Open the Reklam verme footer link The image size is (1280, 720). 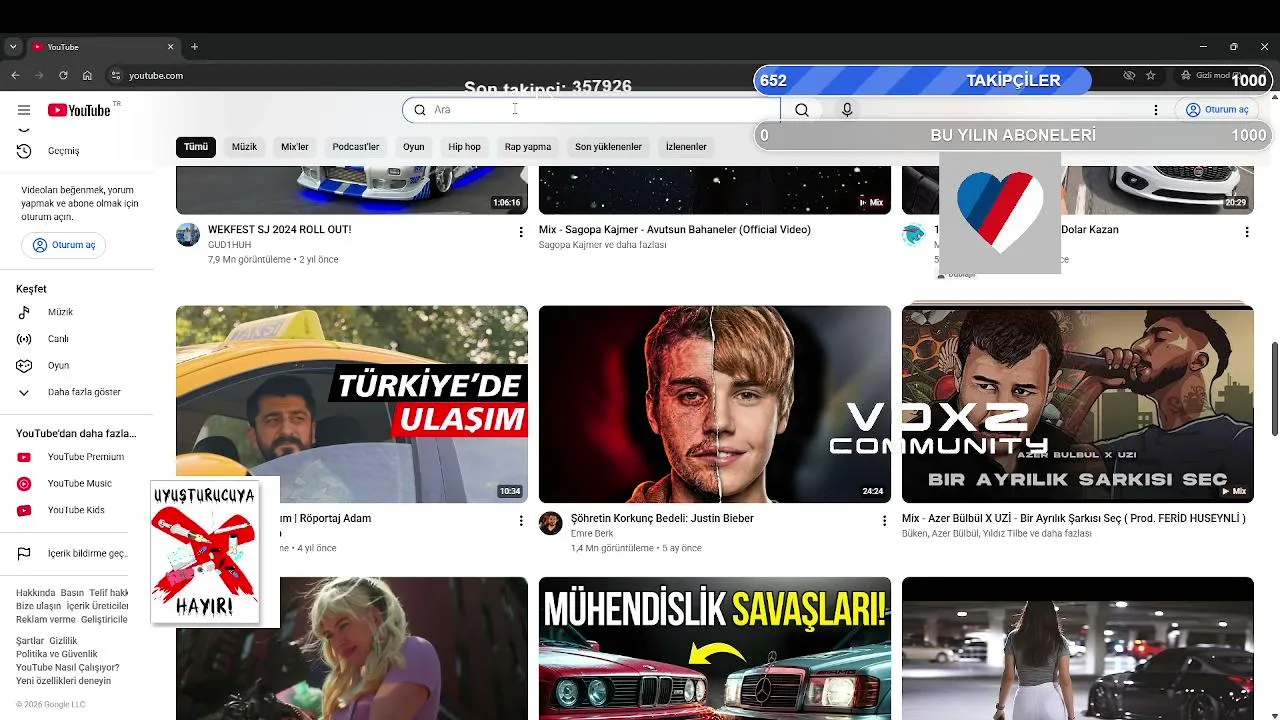click(46, 619)
